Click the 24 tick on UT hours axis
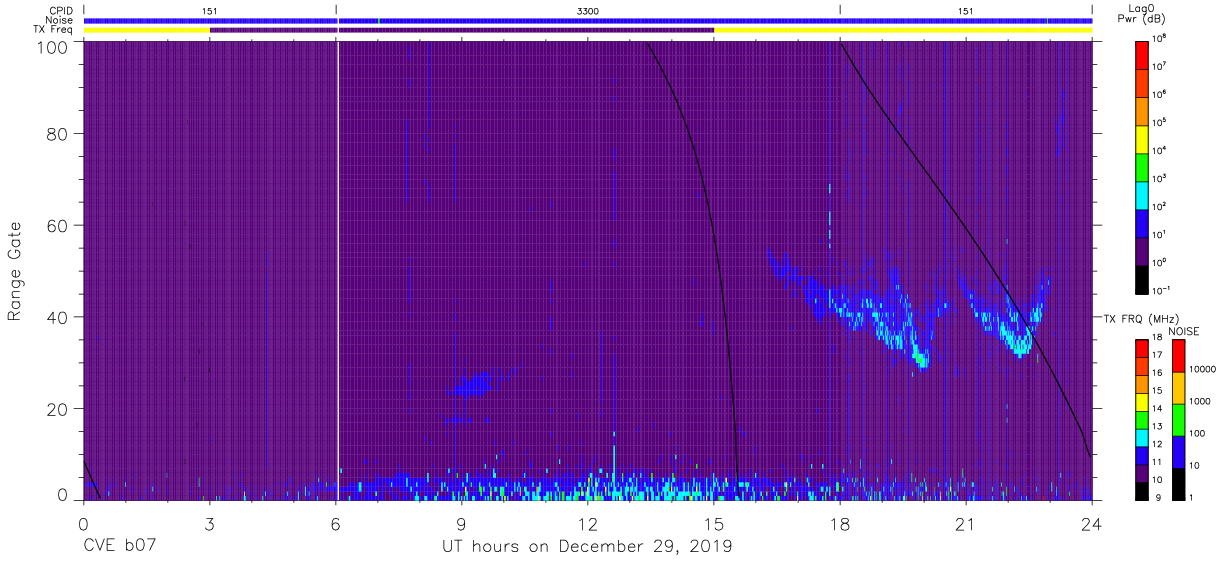1228x567 pixels. [x=1092, y=524]
